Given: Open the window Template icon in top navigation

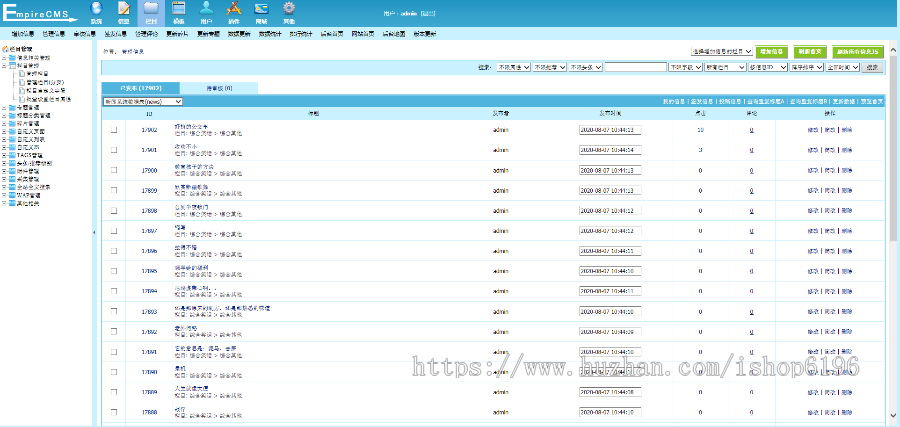Looking at the screenshot, I should pos(179,9).
